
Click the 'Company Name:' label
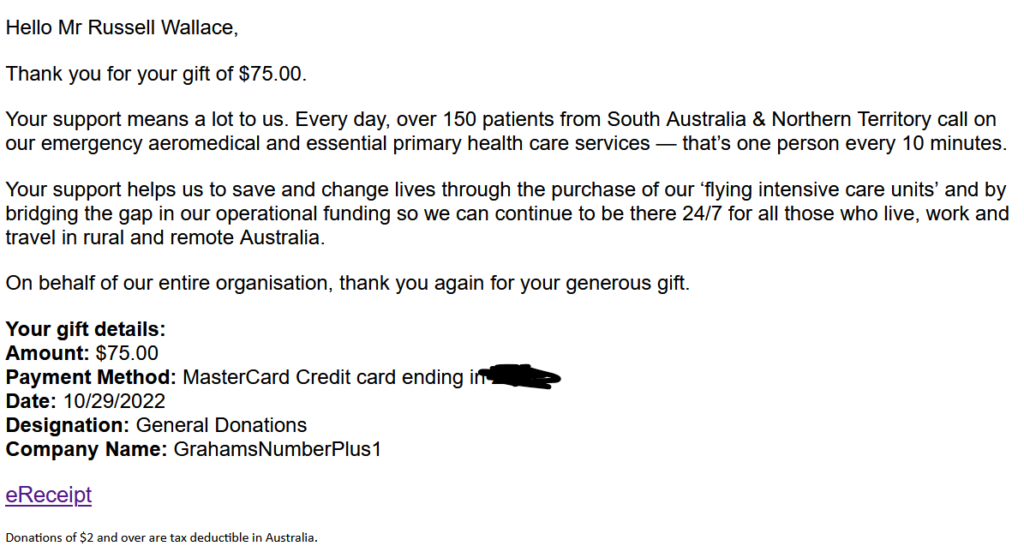point(86,449)
